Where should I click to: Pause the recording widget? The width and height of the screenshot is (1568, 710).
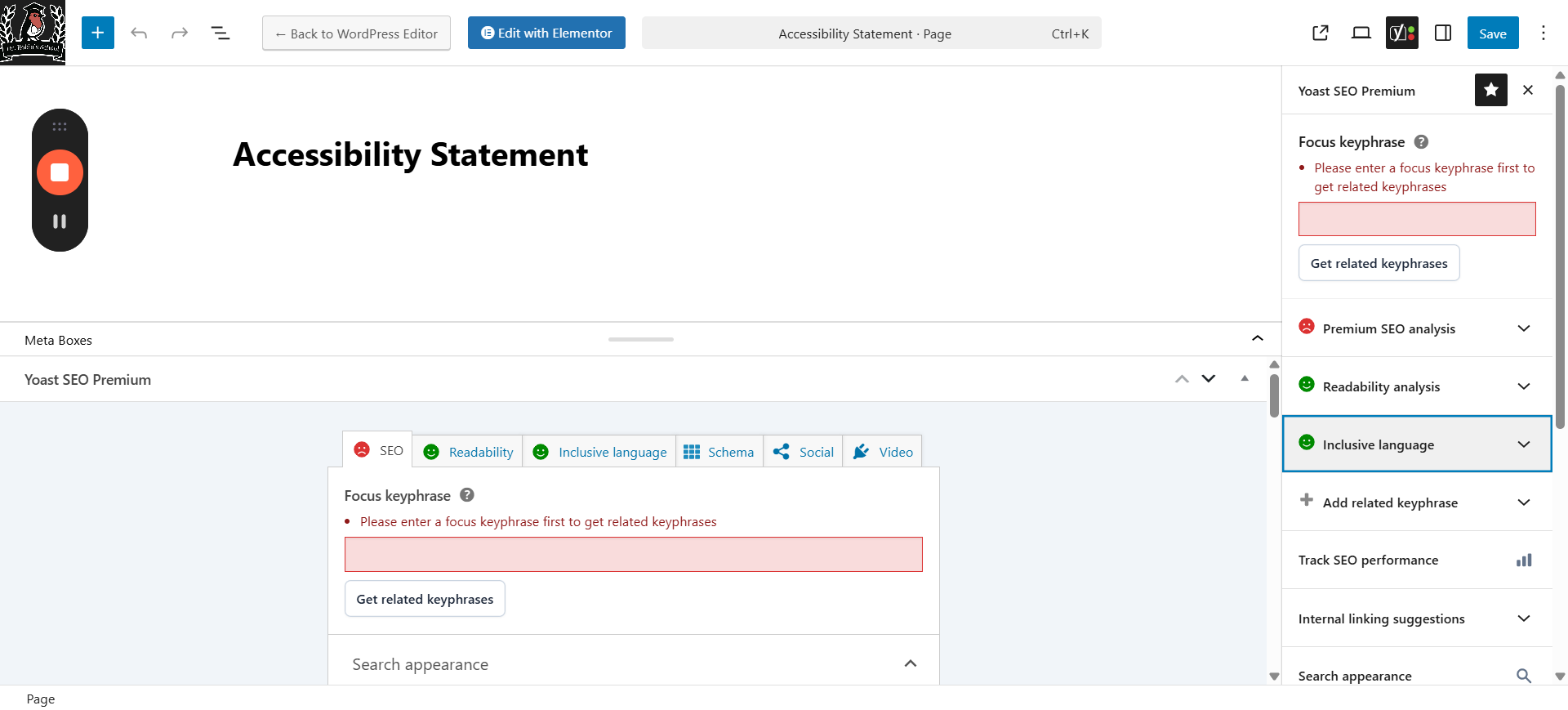coord(60,221)
